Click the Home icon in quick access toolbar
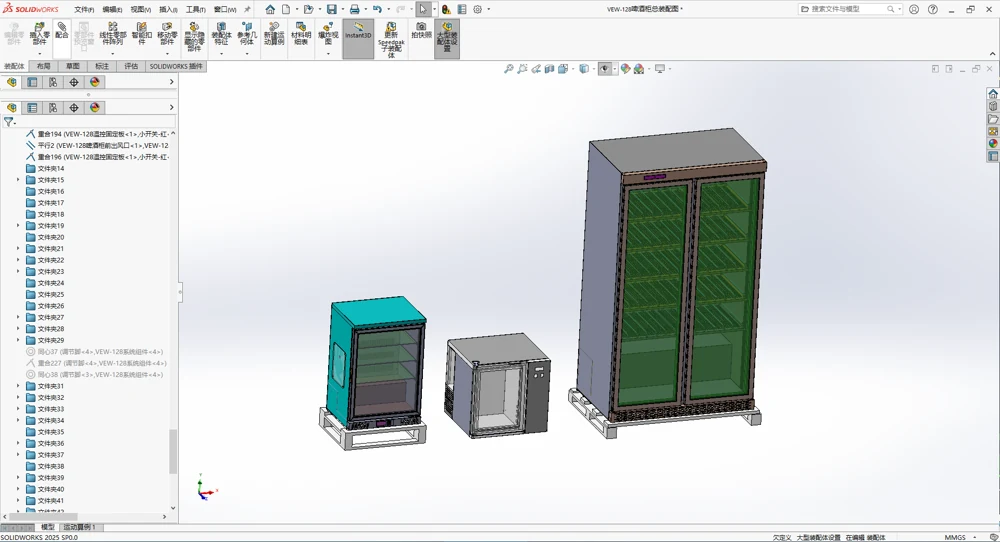Screen dimensions: 1000x542 click(270, 9)
